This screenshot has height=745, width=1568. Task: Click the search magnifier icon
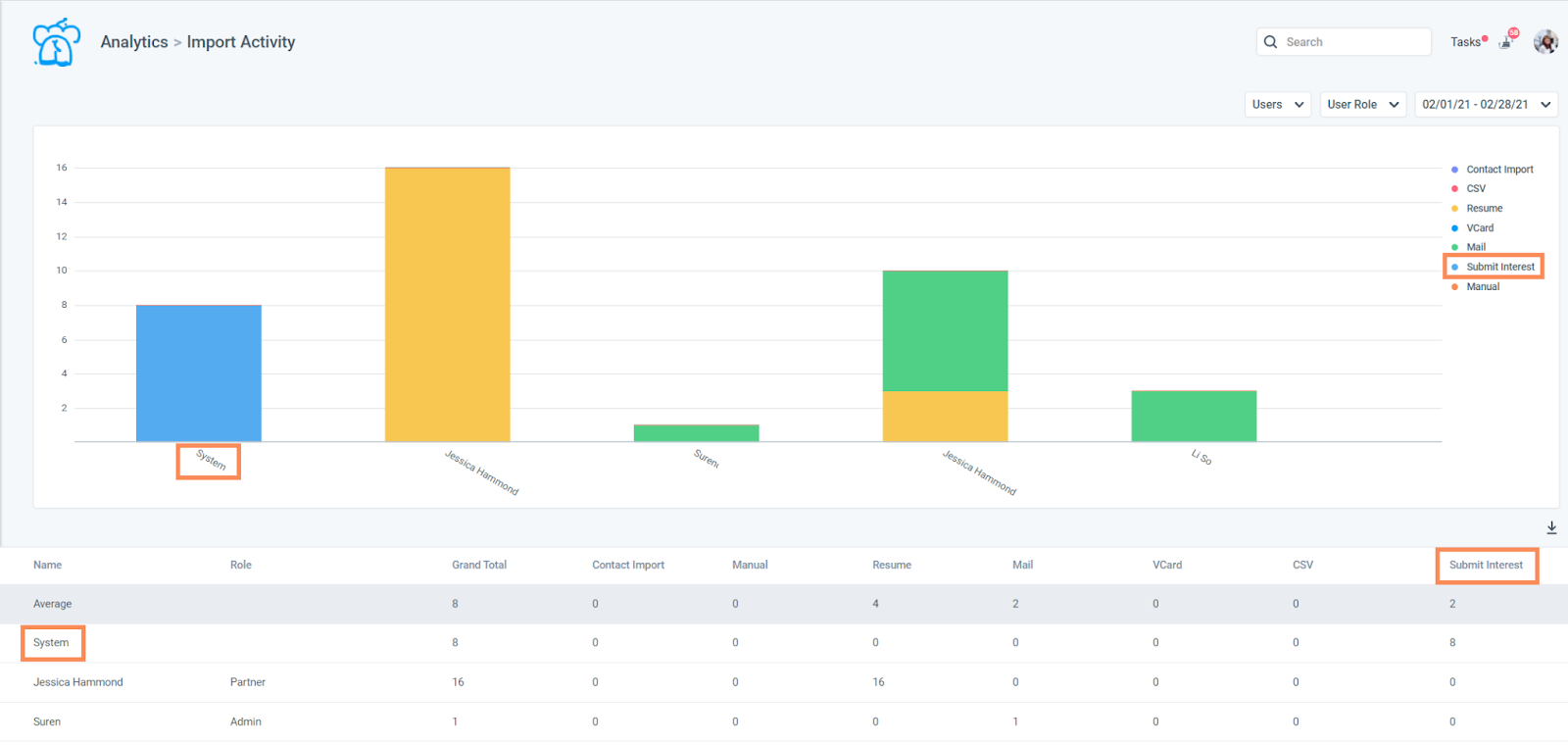(1270, 42)
